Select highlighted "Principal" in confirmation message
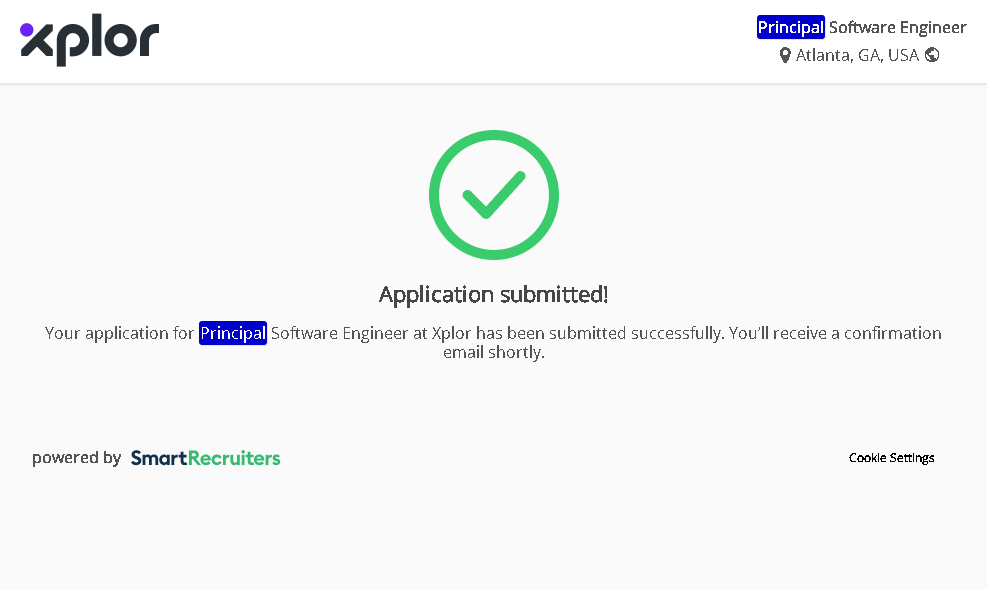This screenshot has height=589, width=987. pyautogui.click(x=232, y=333)
